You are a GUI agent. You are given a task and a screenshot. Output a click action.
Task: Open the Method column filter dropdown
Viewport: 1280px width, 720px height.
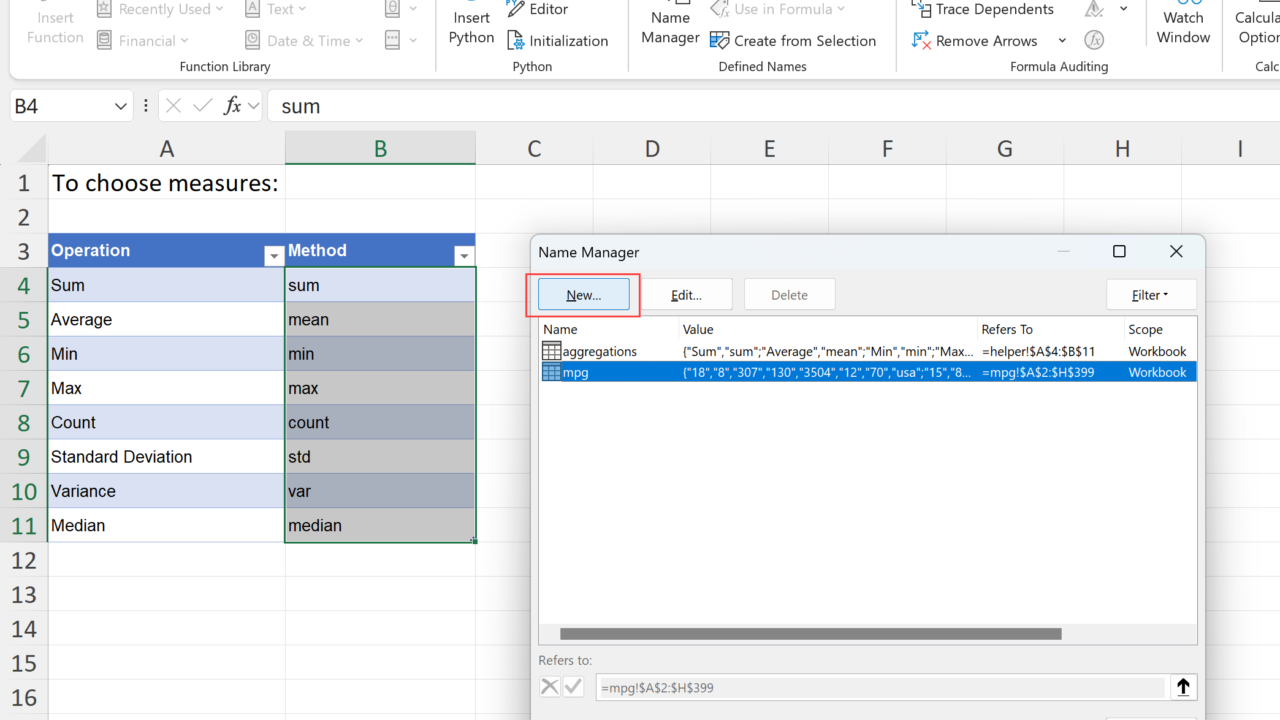463,257
